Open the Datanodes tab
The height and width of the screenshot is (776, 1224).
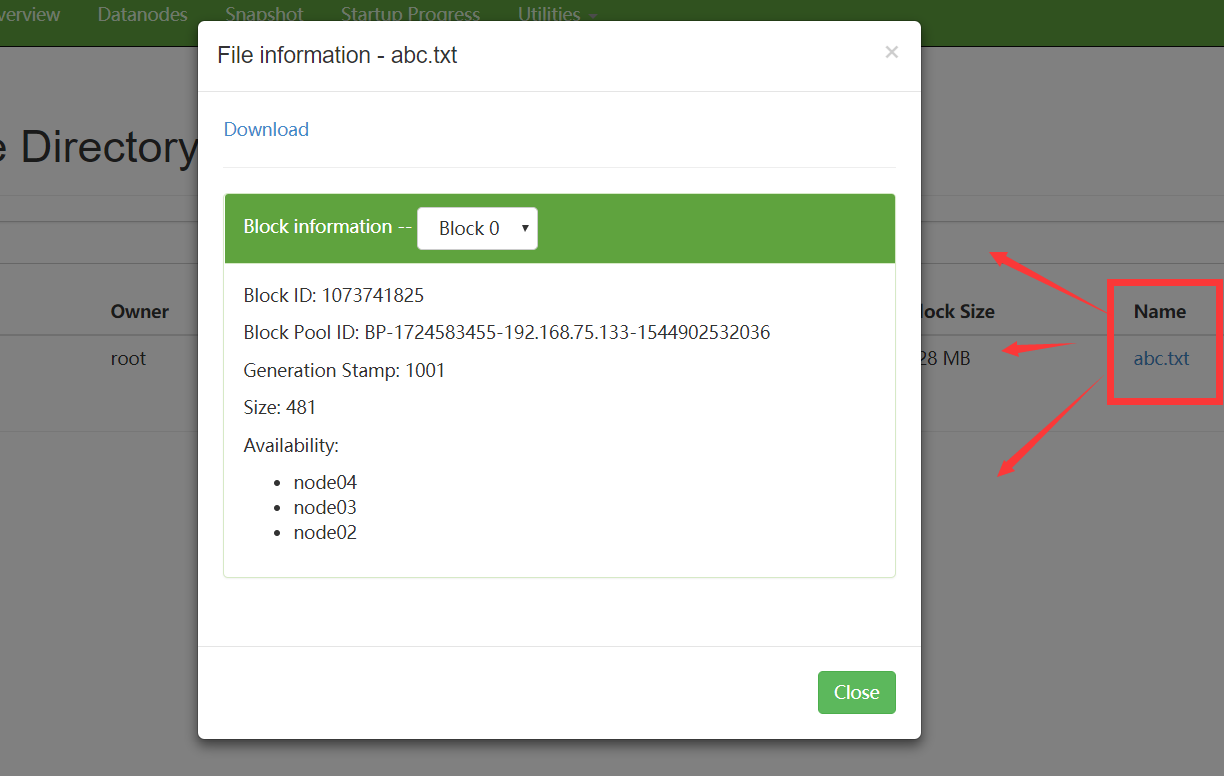(143, 14)
